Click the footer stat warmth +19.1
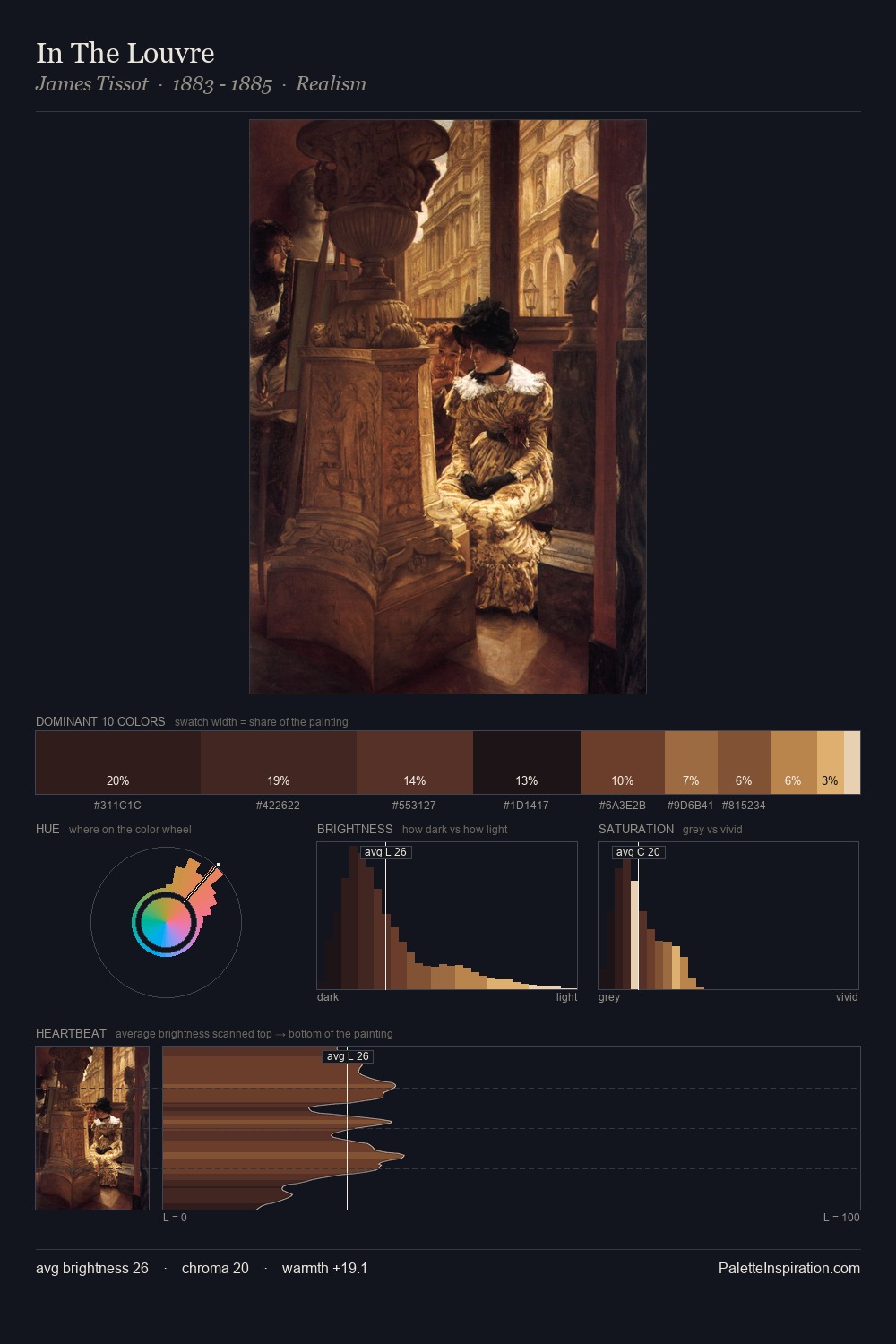 pyautogui.click(x=324, y=1268)
